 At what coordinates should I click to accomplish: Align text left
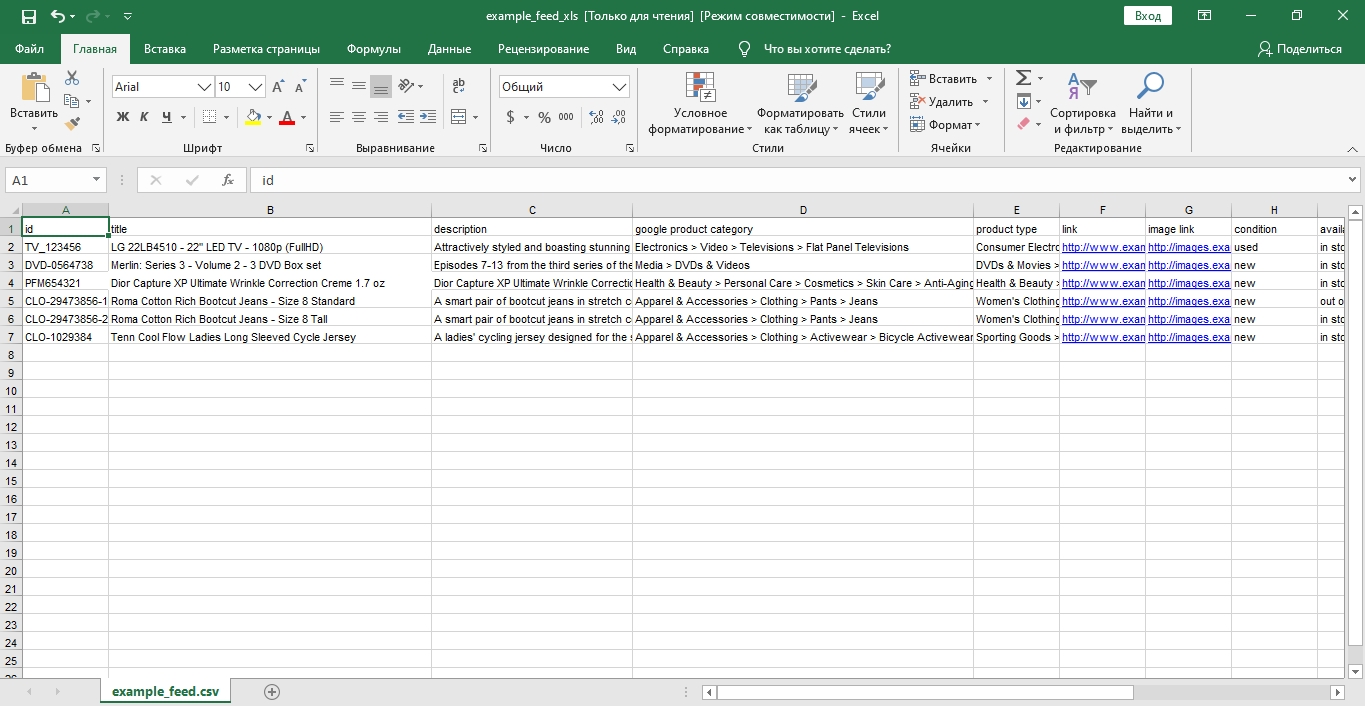(x=337, y=117)
